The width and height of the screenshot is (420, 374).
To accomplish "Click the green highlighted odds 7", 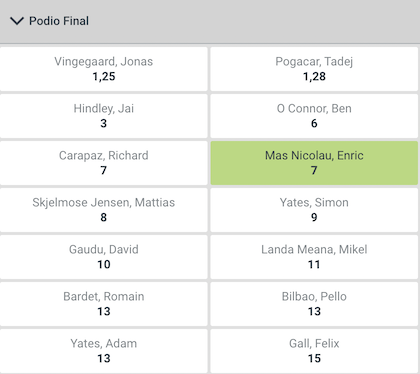I will (x=314, y=170).
